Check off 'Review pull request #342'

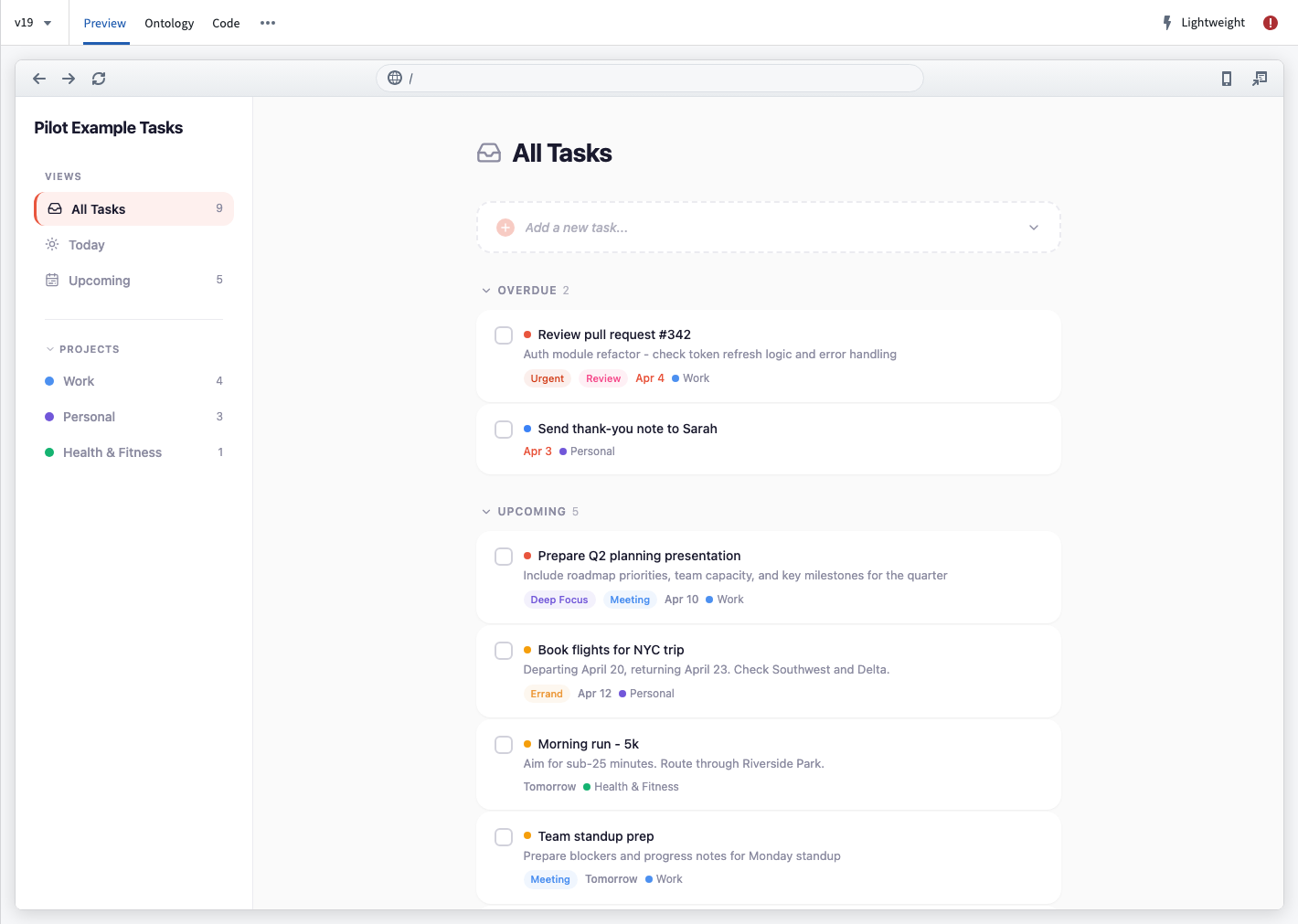(504, 335)
